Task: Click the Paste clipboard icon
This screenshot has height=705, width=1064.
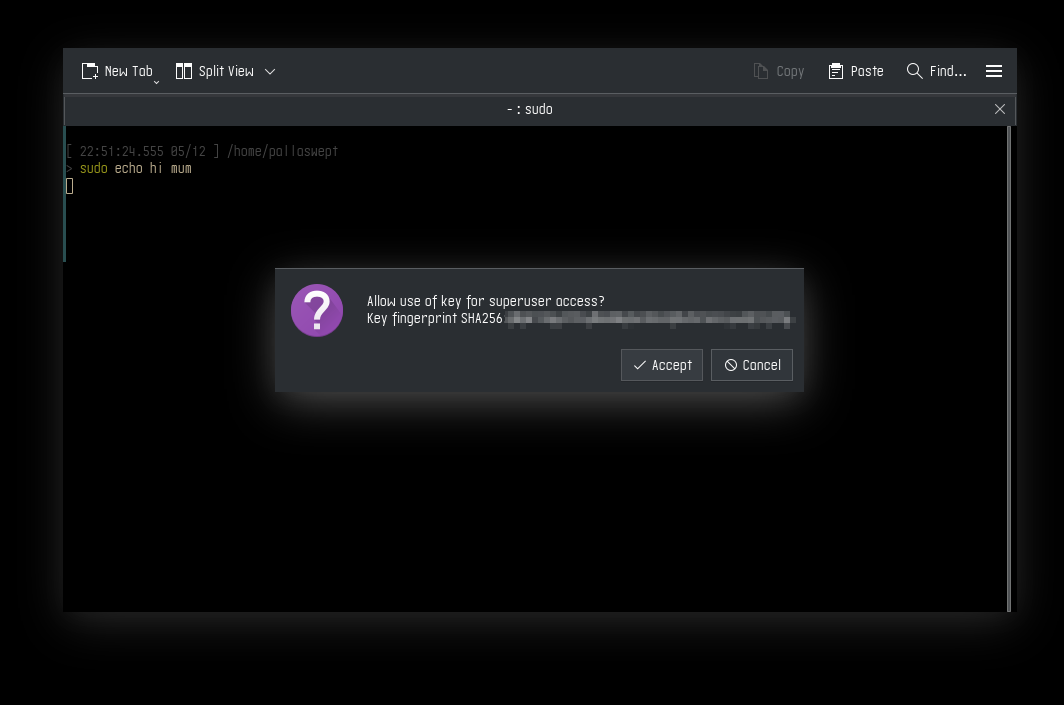Action: [836, 71]
